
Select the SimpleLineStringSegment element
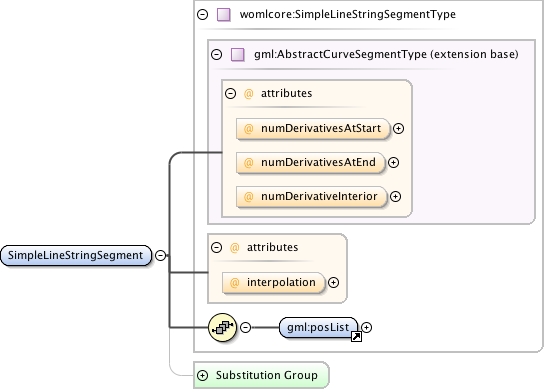tap(76, 255)
